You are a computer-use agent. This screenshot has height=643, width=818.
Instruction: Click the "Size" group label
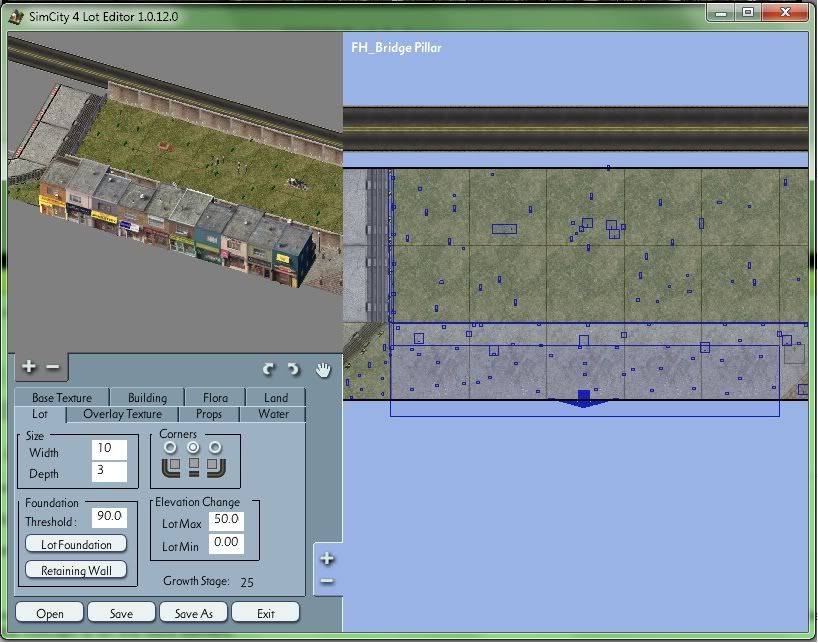[x=35, y=435]
